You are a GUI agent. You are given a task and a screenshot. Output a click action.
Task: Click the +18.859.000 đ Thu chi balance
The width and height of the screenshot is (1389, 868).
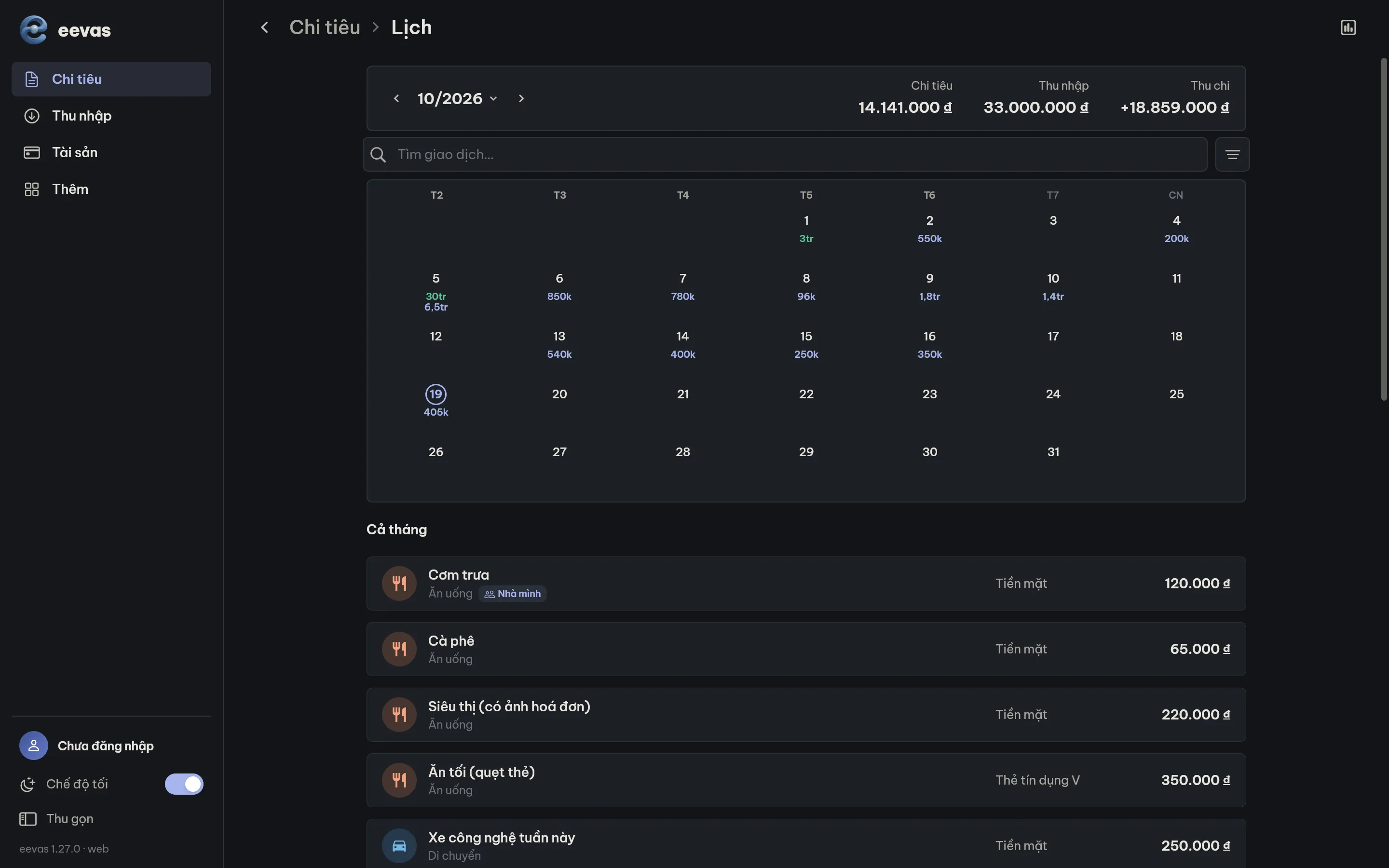[x=1174, y=108]
